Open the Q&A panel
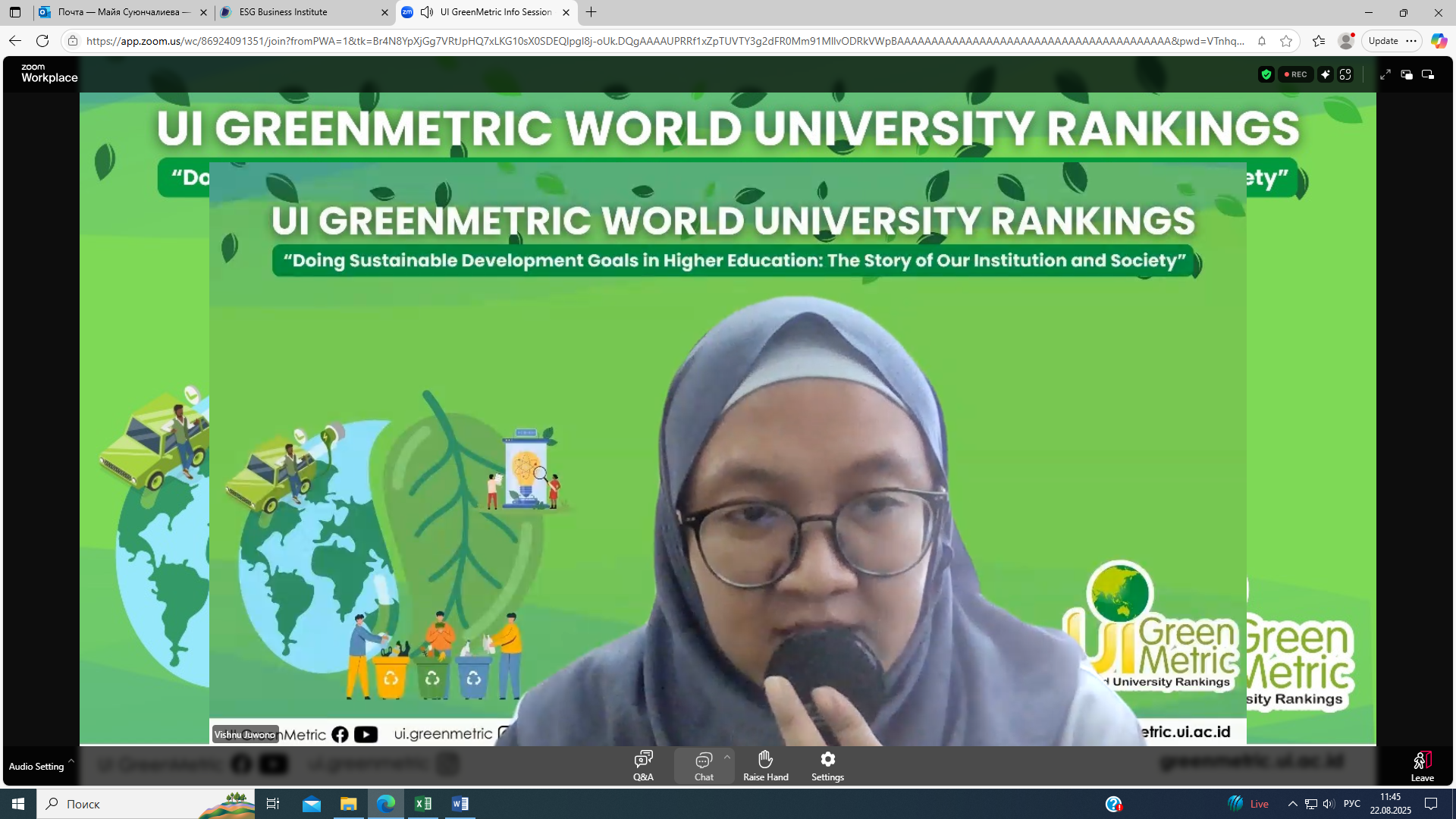This screenshot has width=1456, height=819. (x=643, y=766)
